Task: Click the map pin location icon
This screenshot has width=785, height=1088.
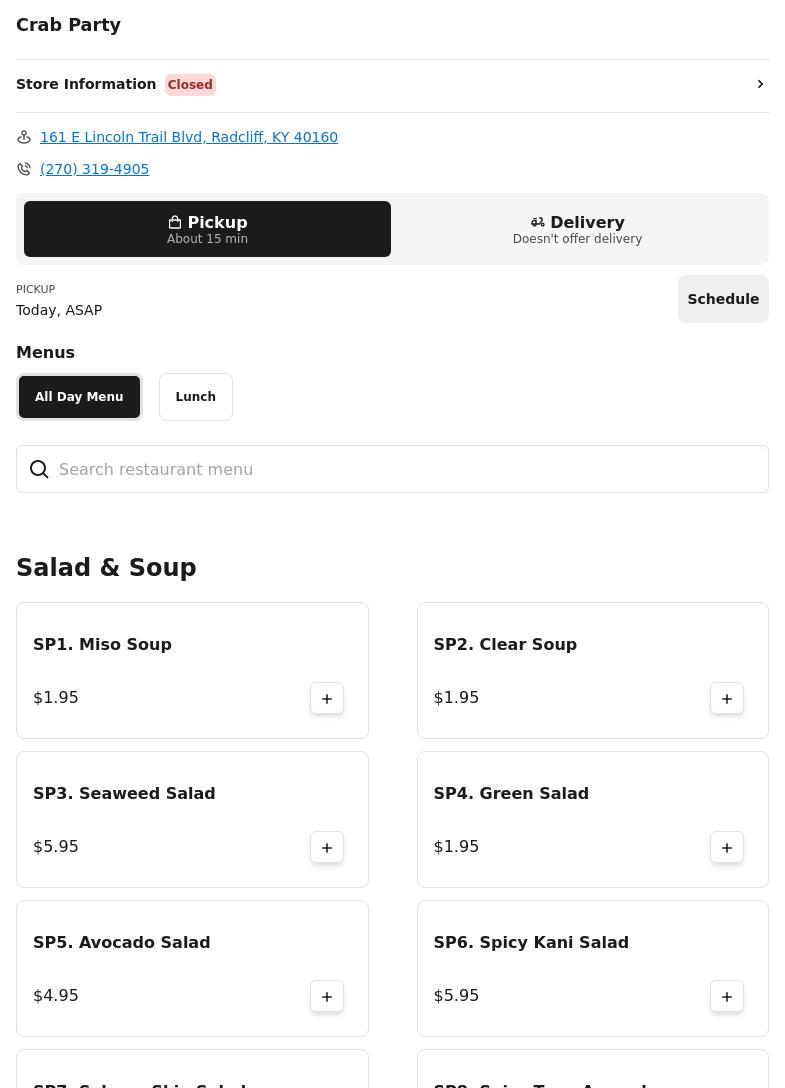Action: [24, 137]
